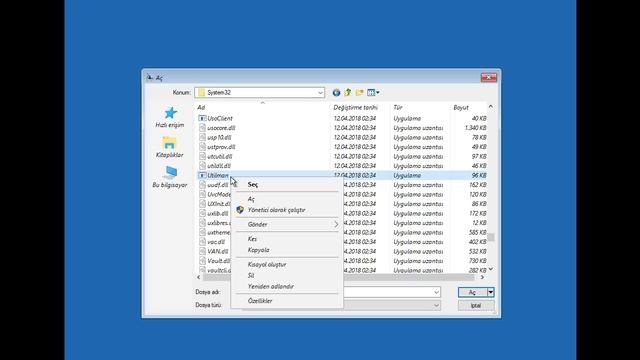The height and width of the screenshot is (360, 640).
Task: Create a new folder
Action: 359,93
